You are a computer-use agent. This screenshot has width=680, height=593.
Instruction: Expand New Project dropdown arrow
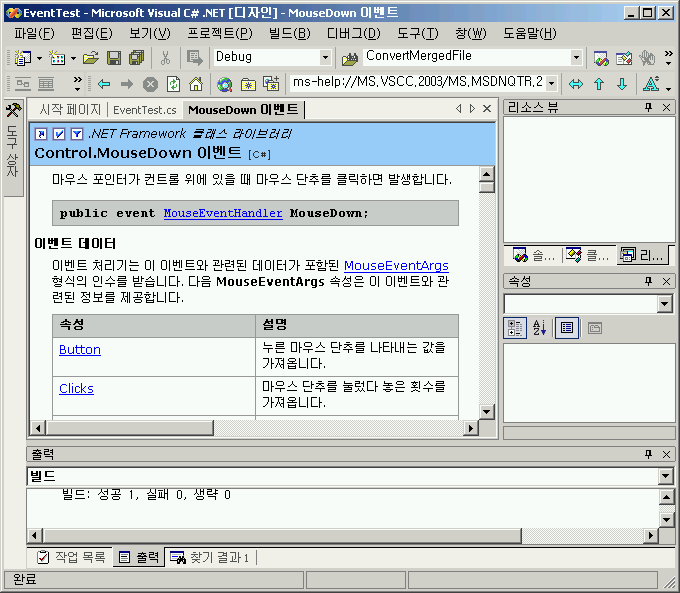(x=39, y=58)
